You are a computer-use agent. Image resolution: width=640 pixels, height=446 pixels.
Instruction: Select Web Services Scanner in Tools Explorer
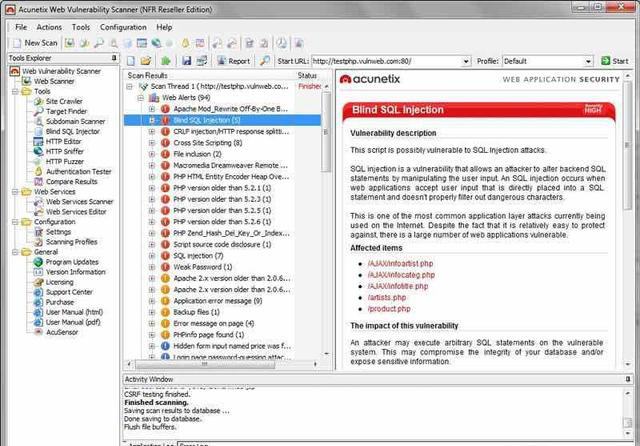point(80,202)
